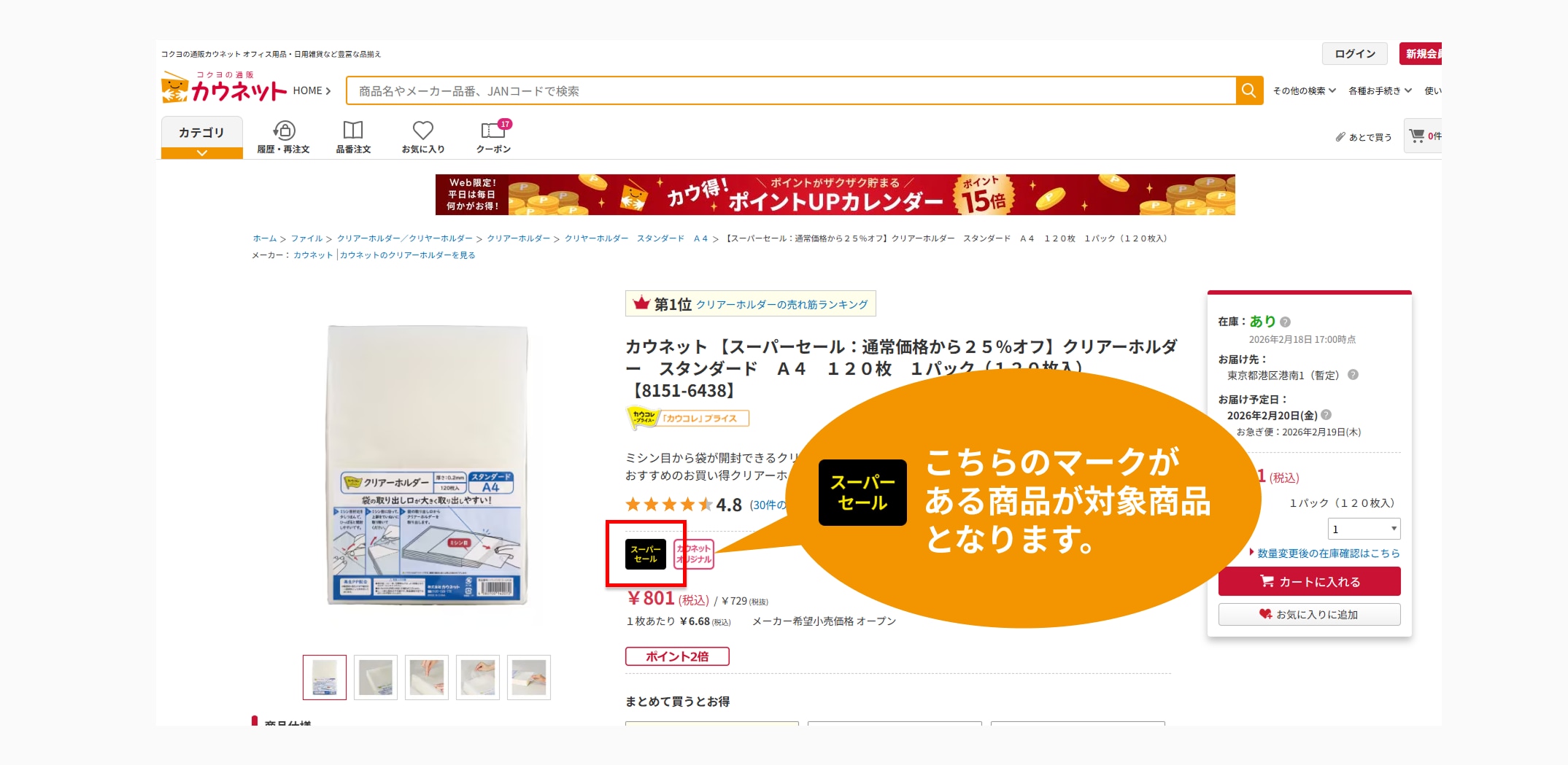Click the Kaunet logo
The height and width of the screenshot is (765, 1568).
[x=224, y=88]
